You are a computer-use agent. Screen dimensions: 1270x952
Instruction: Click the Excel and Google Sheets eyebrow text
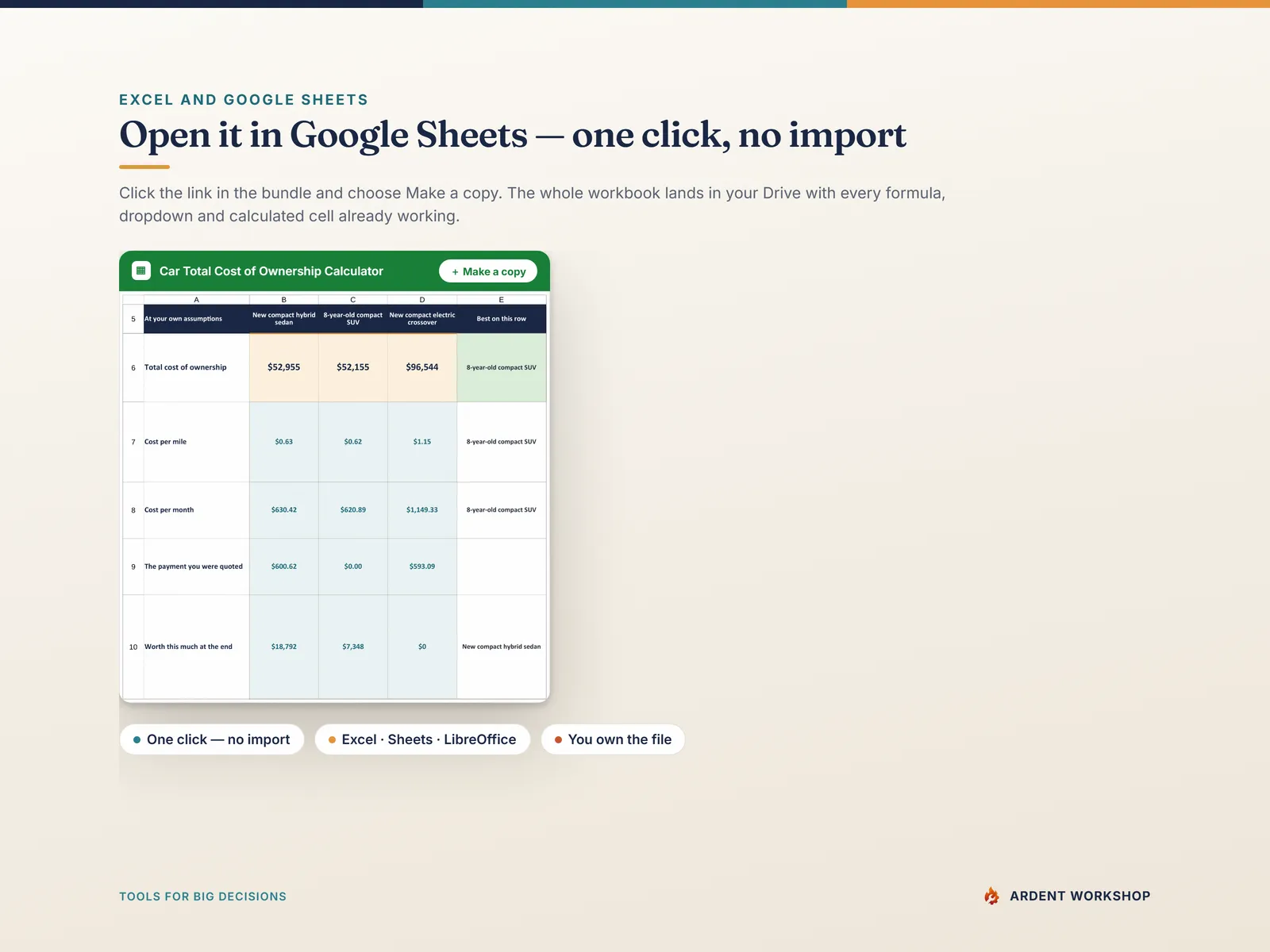point(244,100)
